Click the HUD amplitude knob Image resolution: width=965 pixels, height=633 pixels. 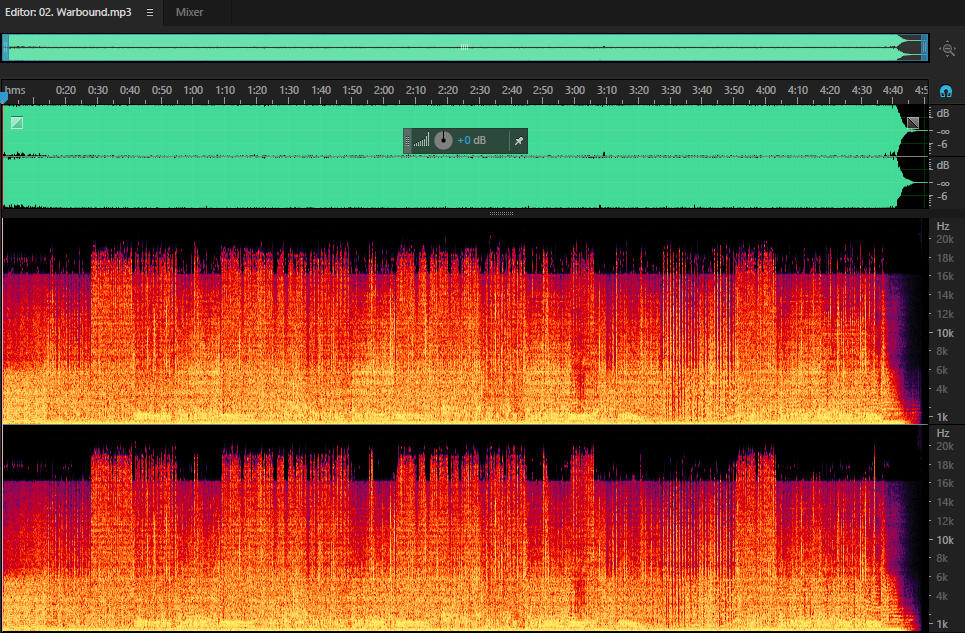tap(443, 140)
